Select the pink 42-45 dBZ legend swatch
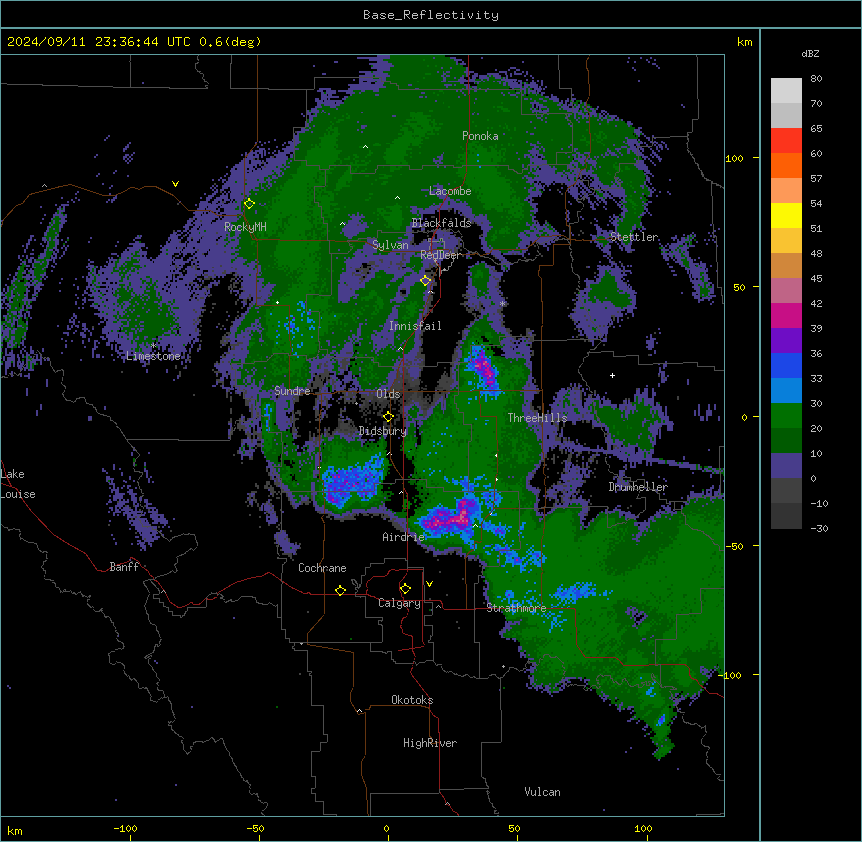The image size is (862, 842). coord(786,291)
